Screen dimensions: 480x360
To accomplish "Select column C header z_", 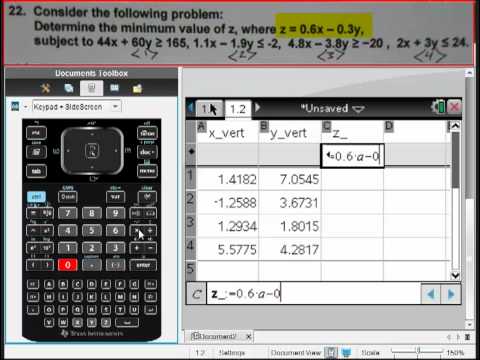I will (352, 132).
